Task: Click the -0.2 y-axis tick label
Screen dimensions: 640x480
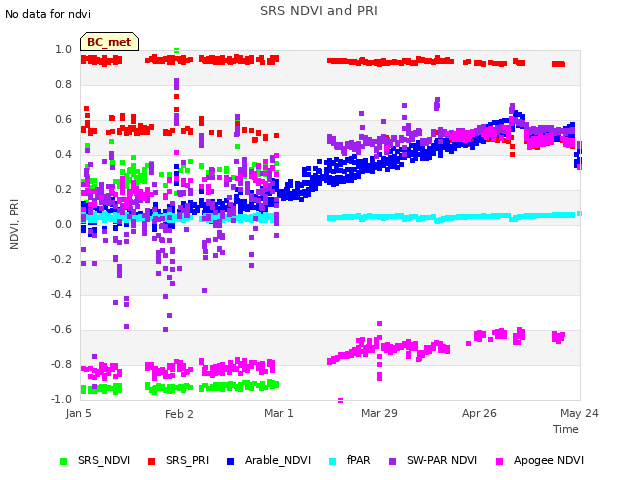Action: [61, 259]
